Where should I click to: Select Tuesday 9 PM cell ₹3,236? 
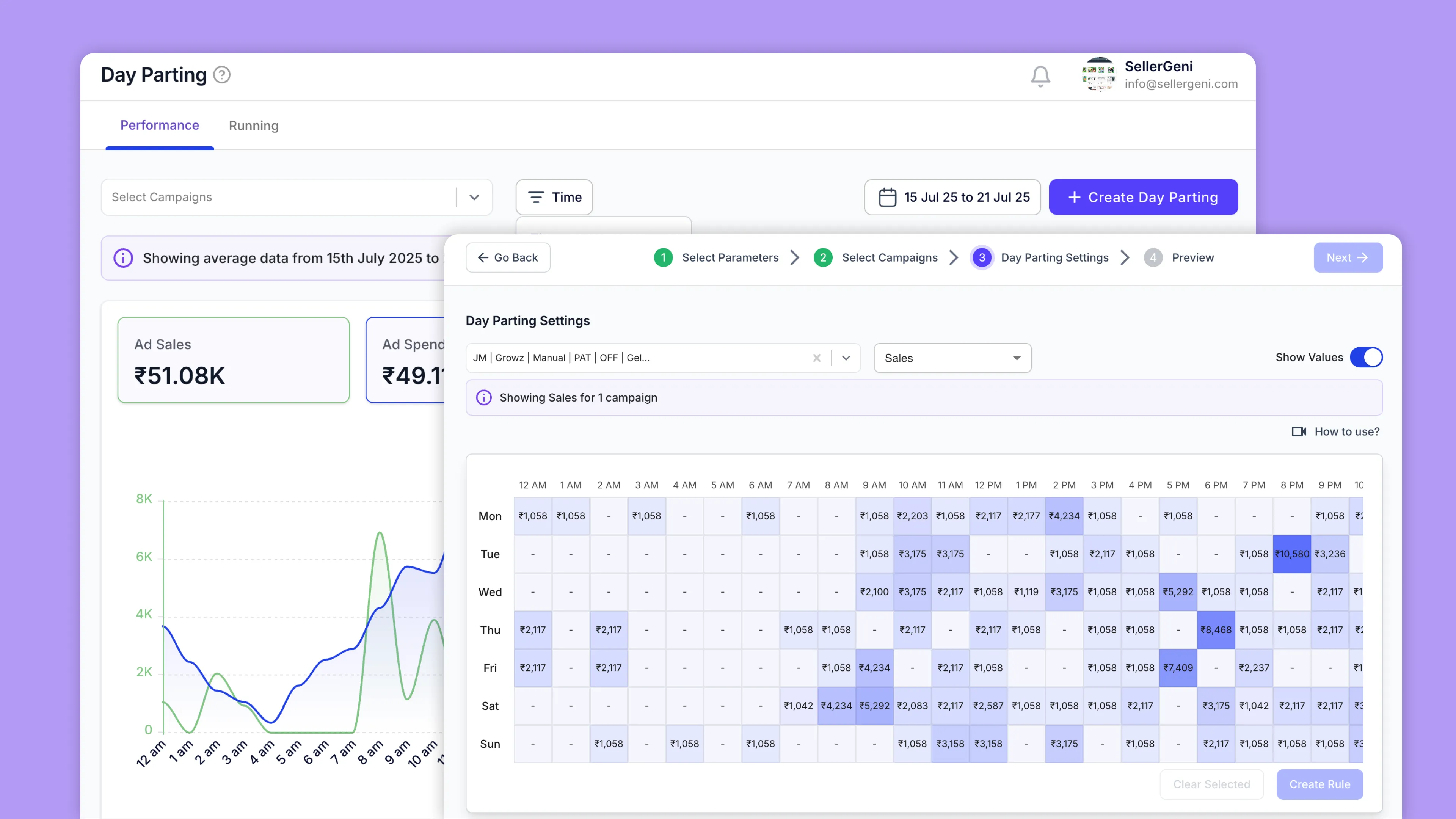1329,554
